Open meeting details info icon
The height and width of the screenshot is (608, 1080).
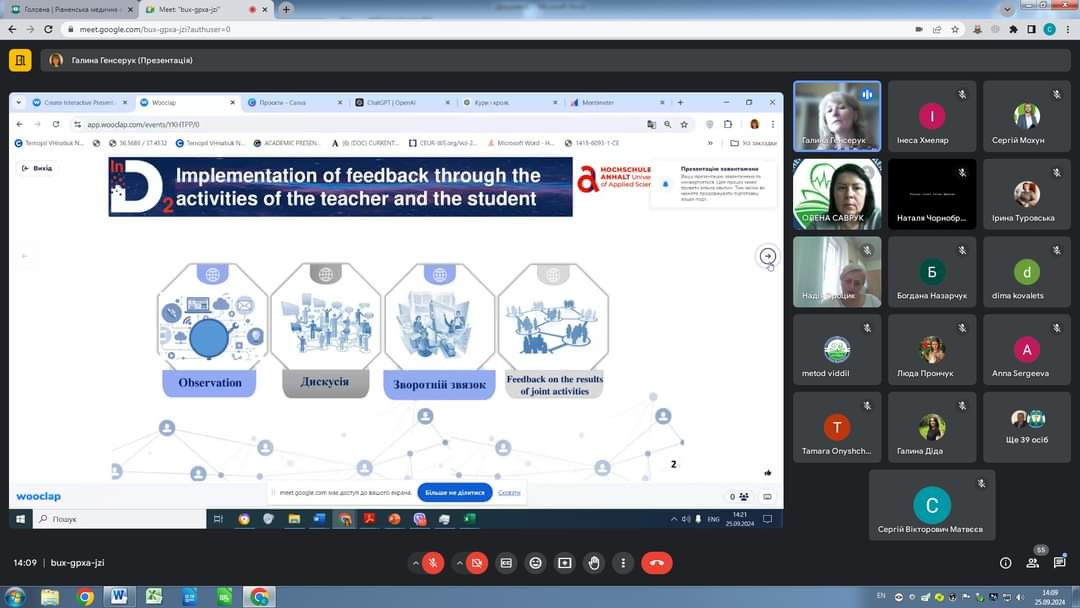coord(1006,563)
